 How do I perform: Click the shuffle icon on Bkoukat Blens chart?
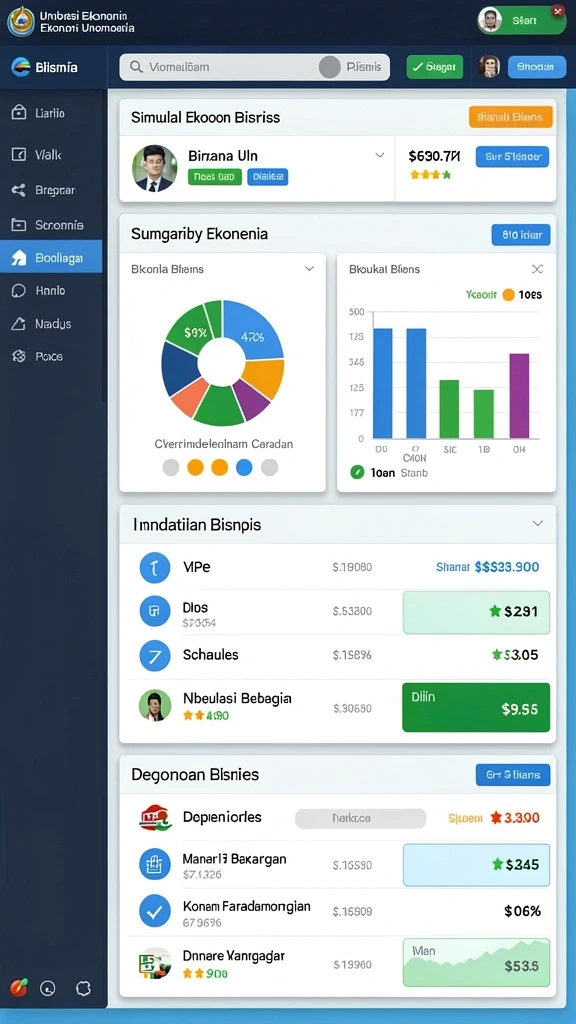(537, 268)
